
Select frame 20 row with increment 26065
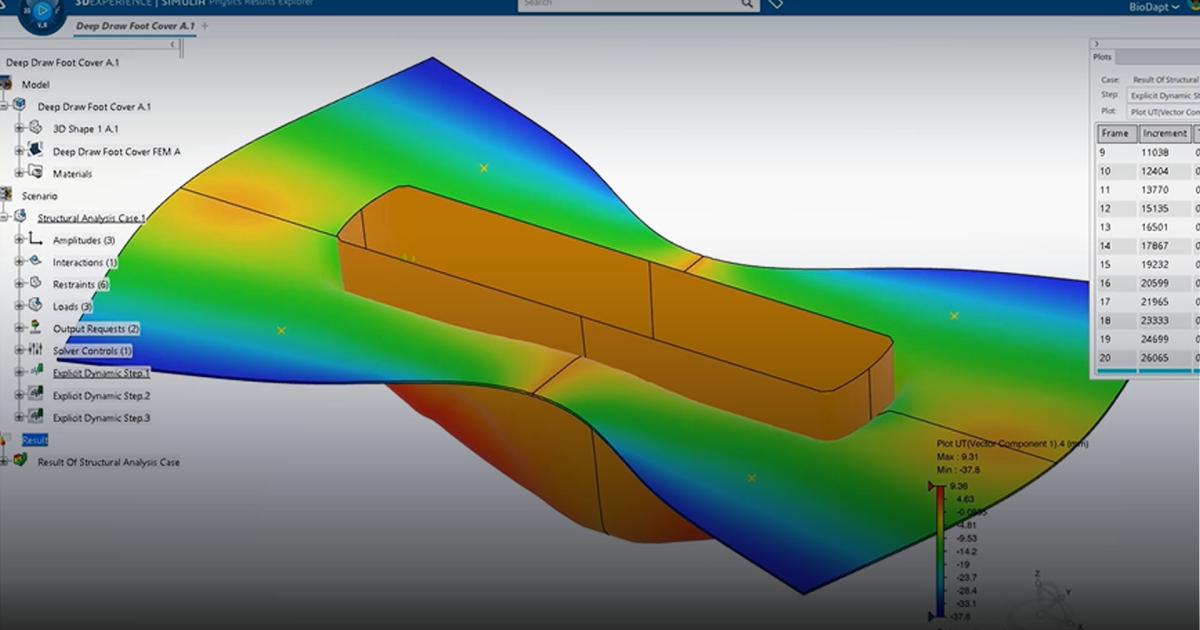point(1147,357)
